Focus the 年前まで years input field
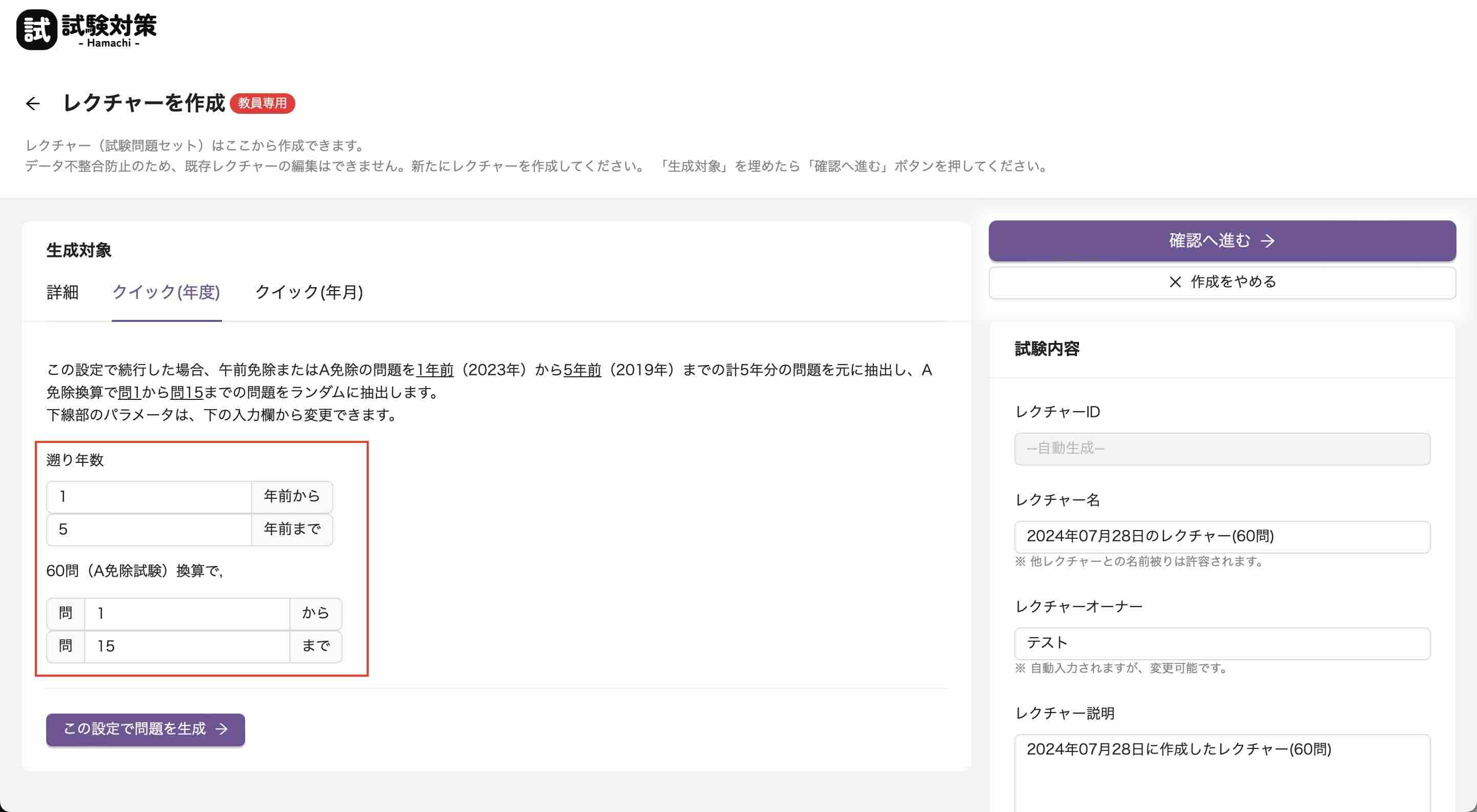The width and height of the screenshot is (1477, 812). 149,530
